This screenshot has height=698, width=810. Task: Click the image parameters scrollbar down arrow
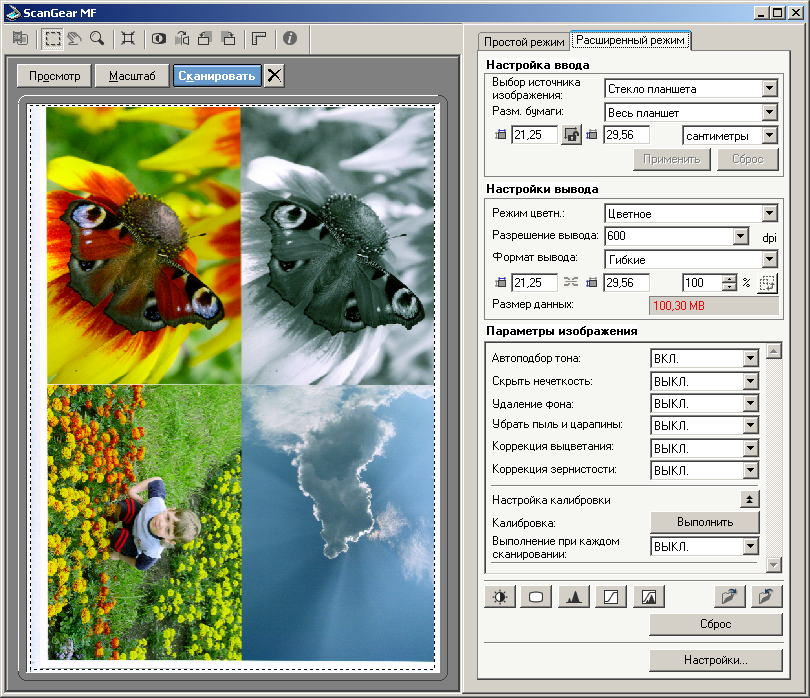[x=773, y=565]
